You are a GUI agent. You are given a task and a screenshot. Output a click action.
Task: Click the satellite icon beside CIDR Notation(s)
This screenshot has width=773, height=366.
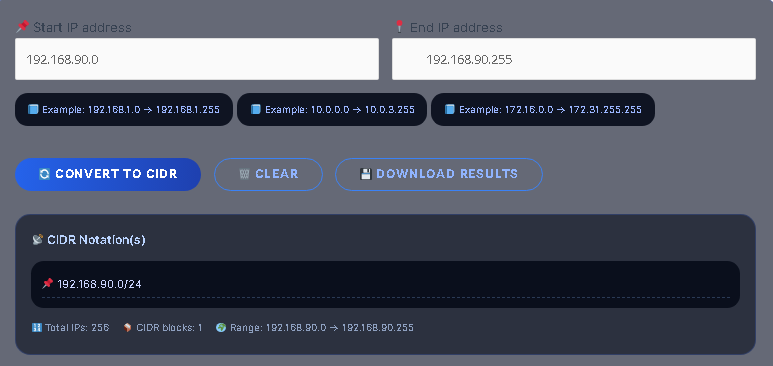(x=37, y=240)
